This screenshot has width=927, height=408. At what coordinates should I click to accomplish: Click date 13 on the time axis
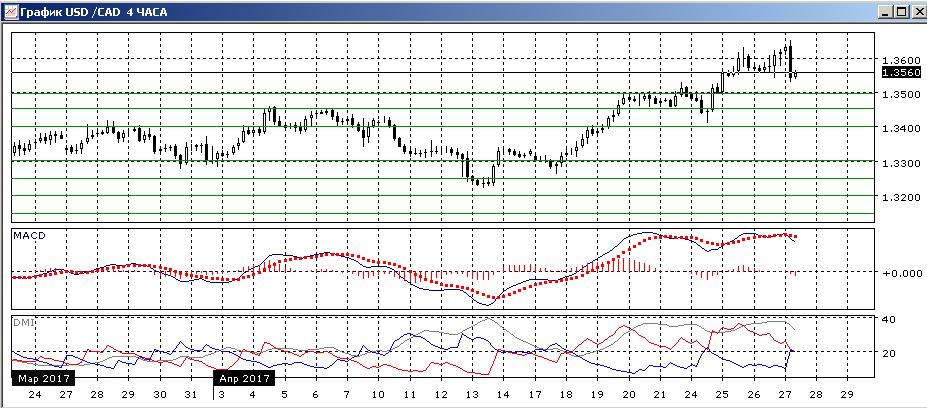(472, 394)
